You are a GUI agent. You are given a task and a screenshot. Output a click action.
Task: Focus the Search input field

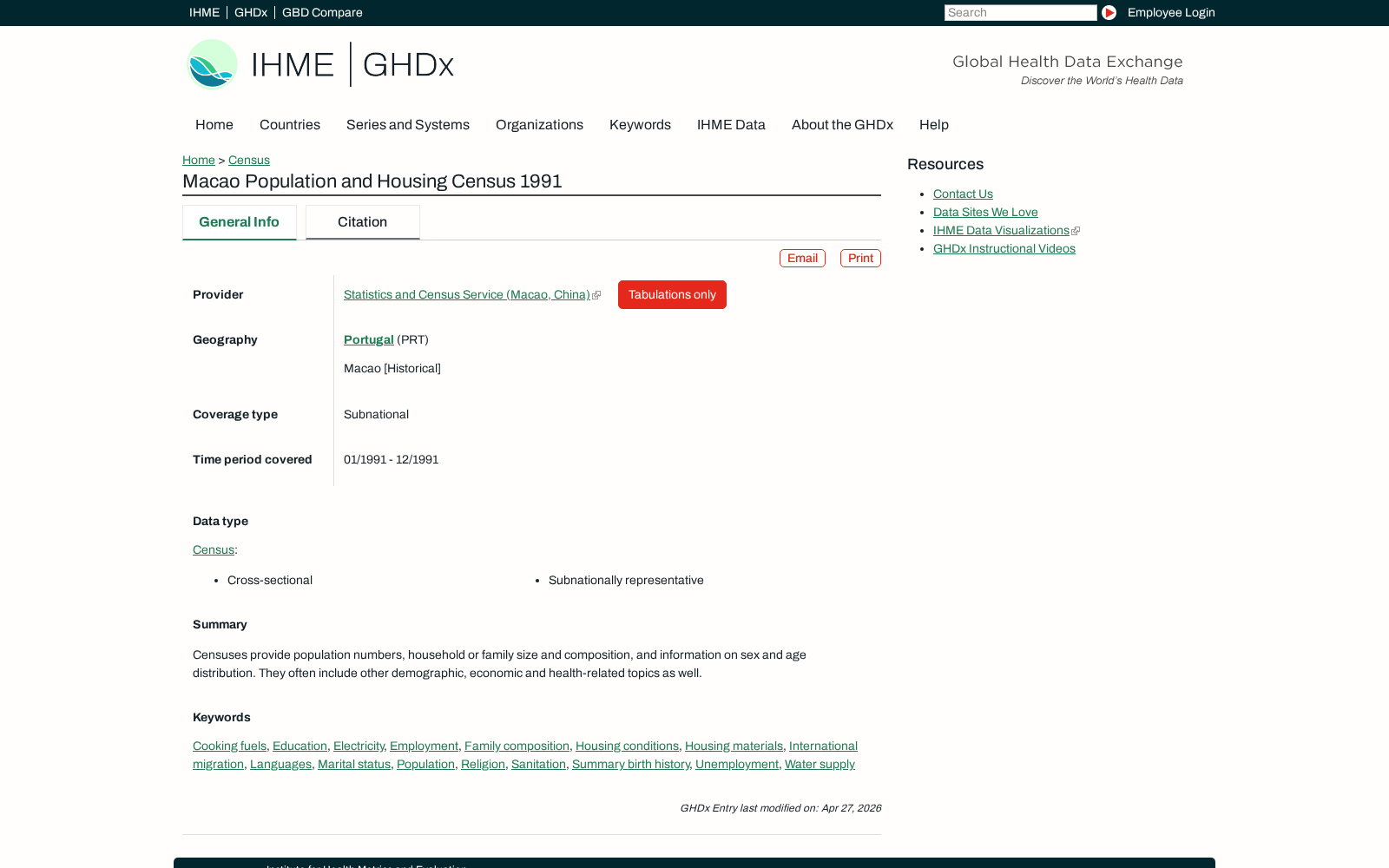pos(1020,12)
